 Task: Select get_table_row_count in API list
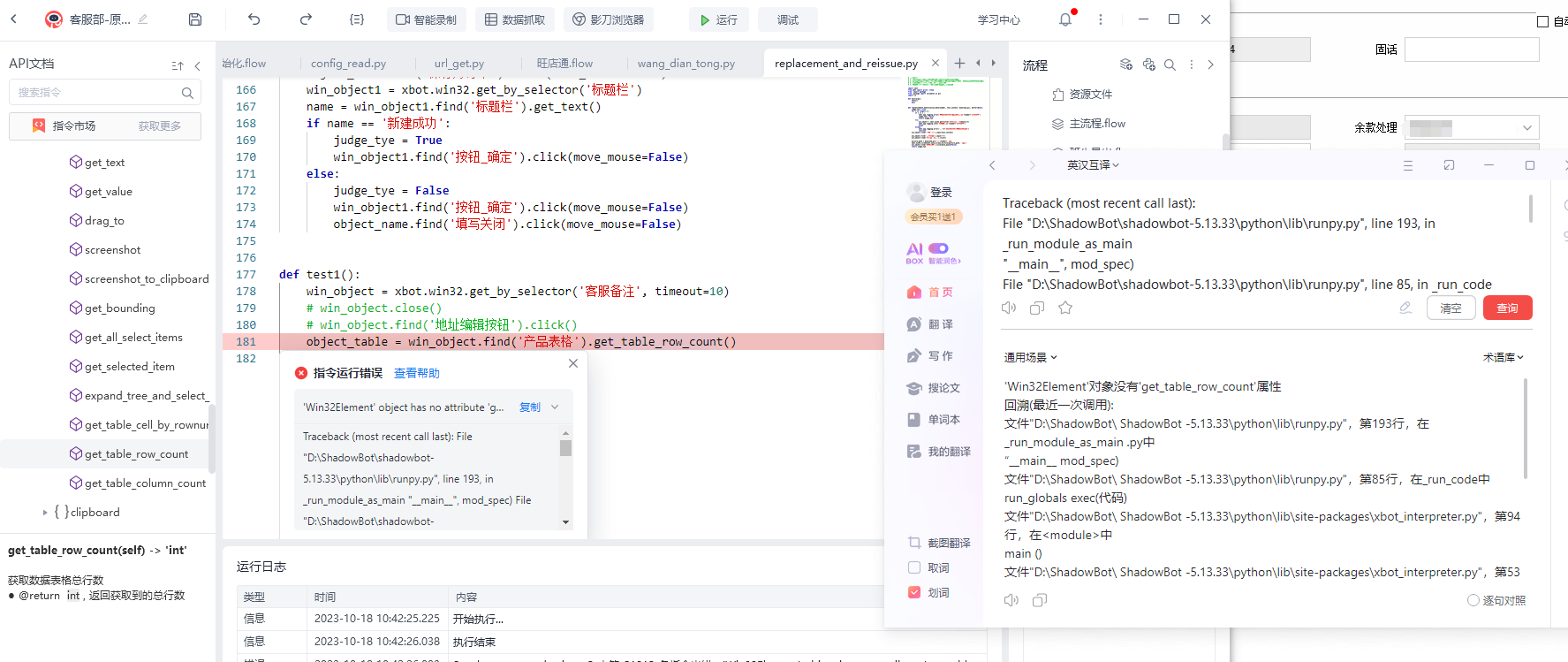point(136,453)
